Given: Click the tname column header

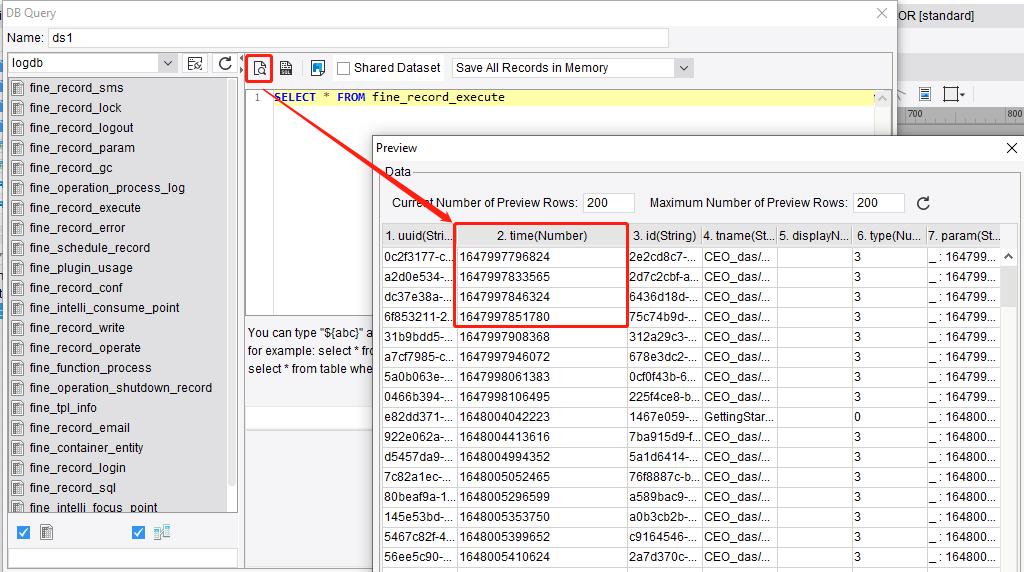Looking at the screenshot, I should [x=739, y=236].
